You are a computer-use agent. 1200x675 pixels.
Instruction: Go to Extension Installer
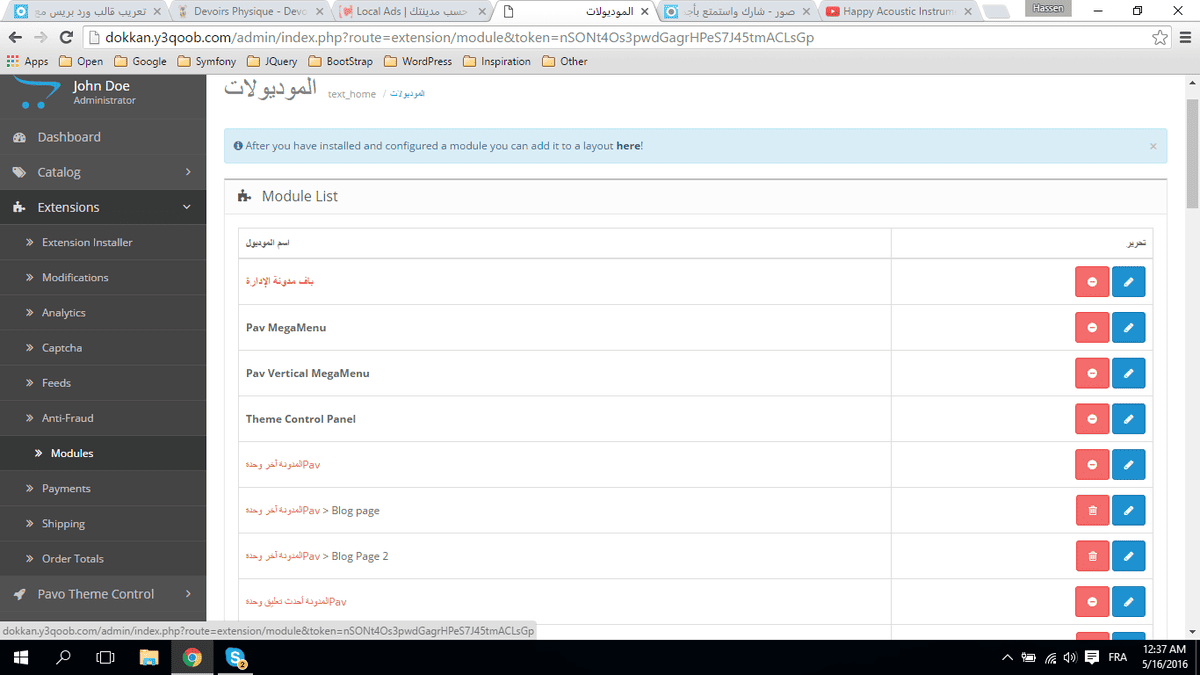point(103,242)
